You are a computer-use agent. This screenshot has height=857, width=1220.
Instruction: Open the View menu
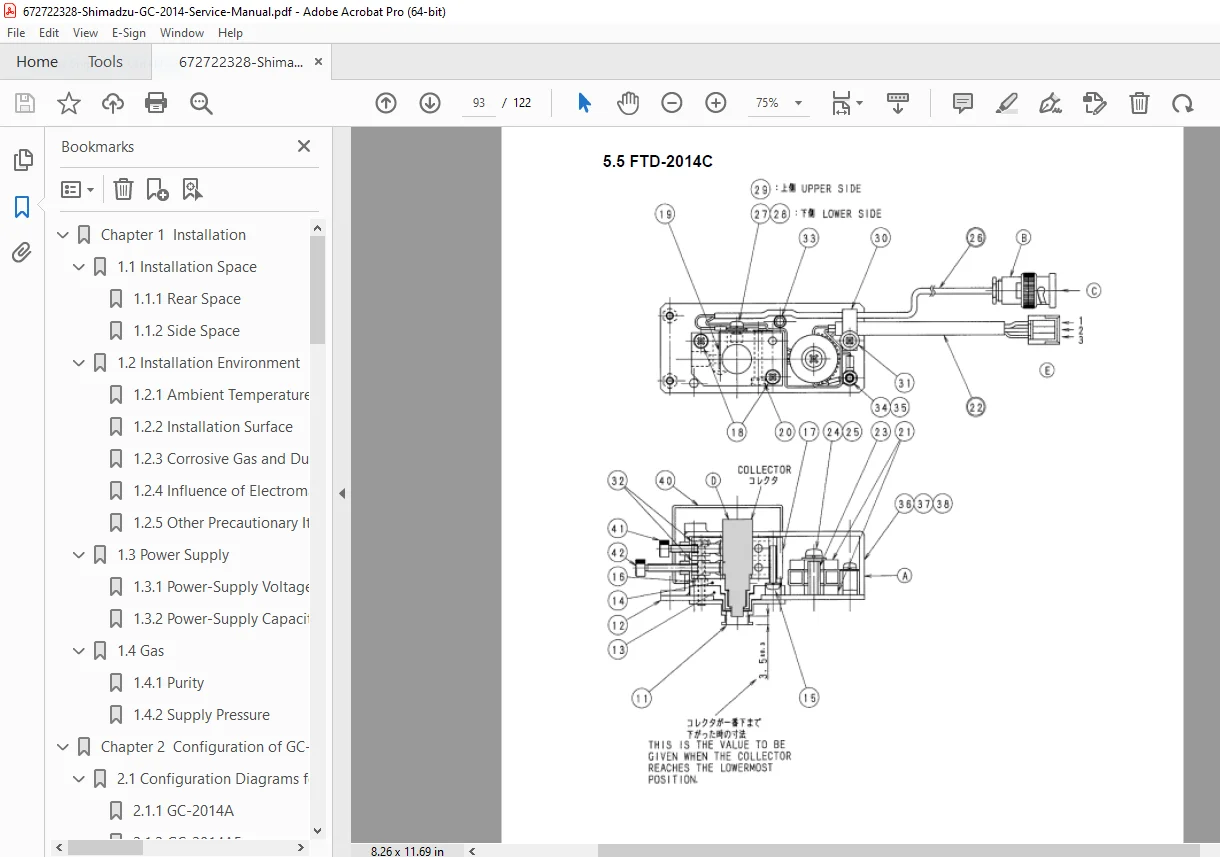click(85, 33)
